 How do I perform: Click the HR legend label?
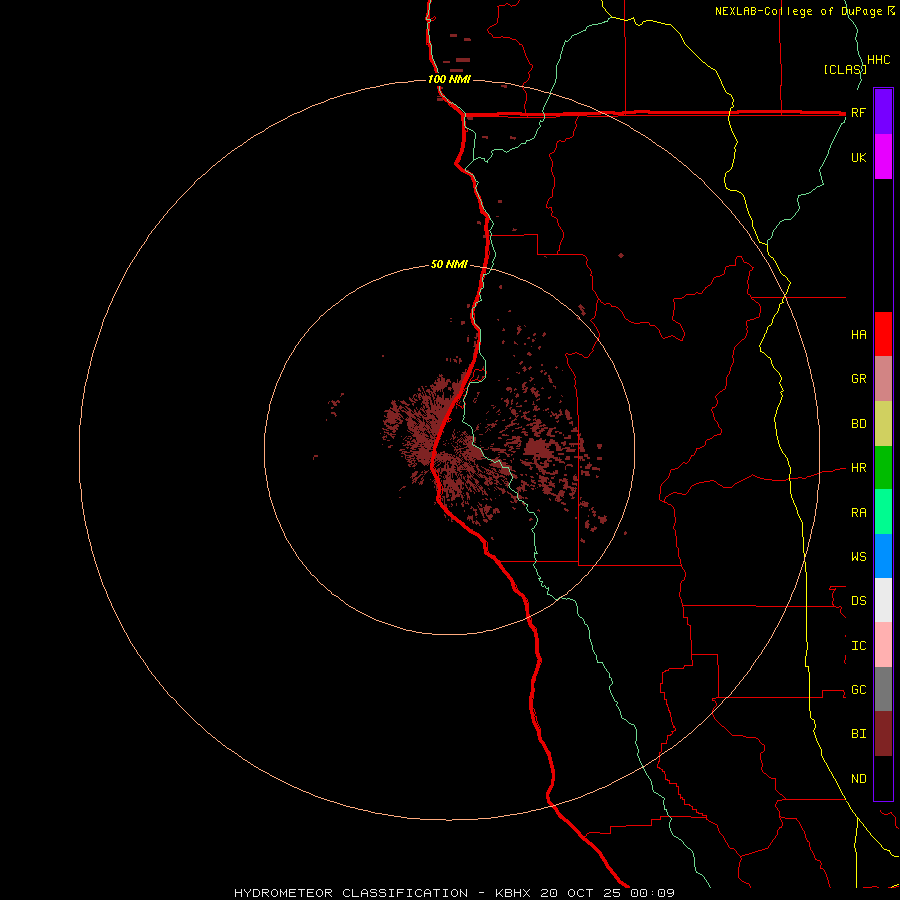coord(858,468)
